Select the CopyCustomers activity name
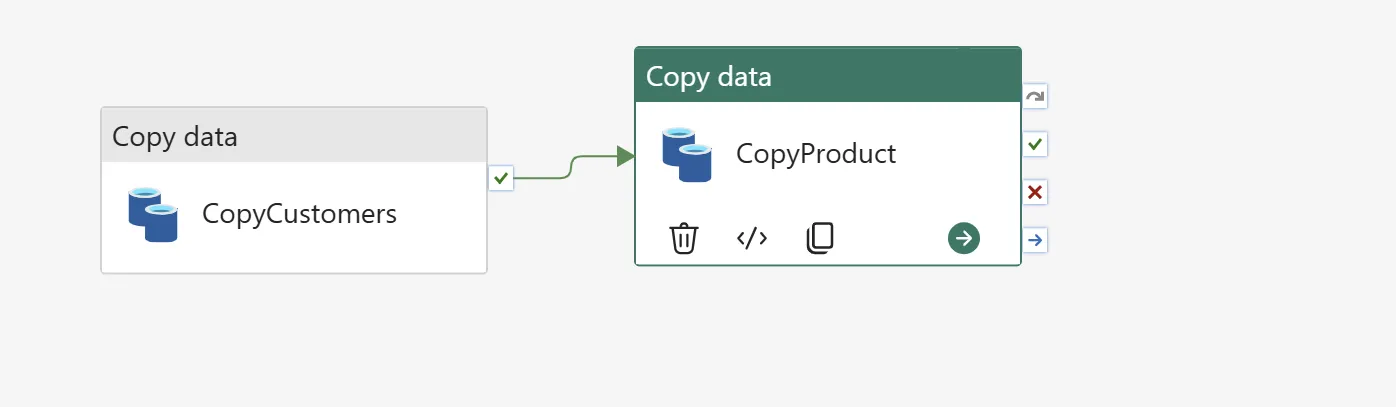The width and height of the screenshot is (1396, 407). (299, 214)
